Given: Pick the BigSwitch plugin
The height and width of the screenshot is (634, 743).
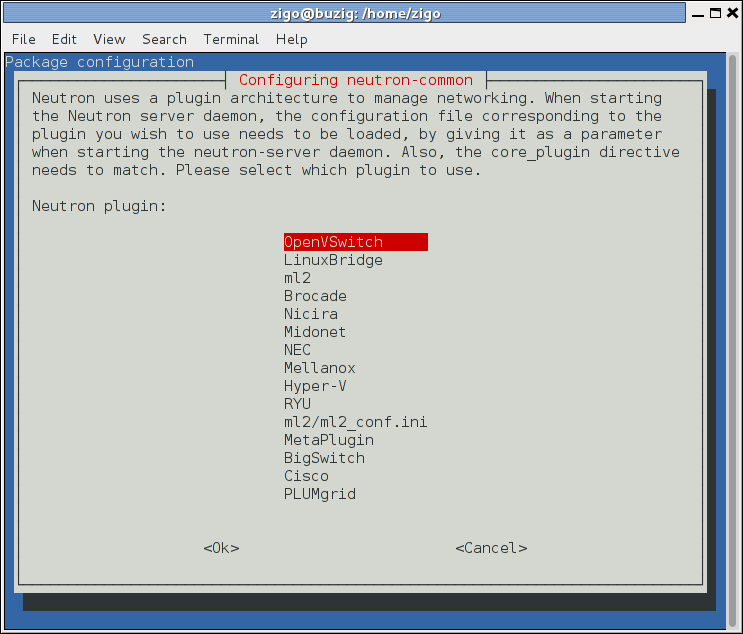Looking at the screenshot, I should pos(324,458).
